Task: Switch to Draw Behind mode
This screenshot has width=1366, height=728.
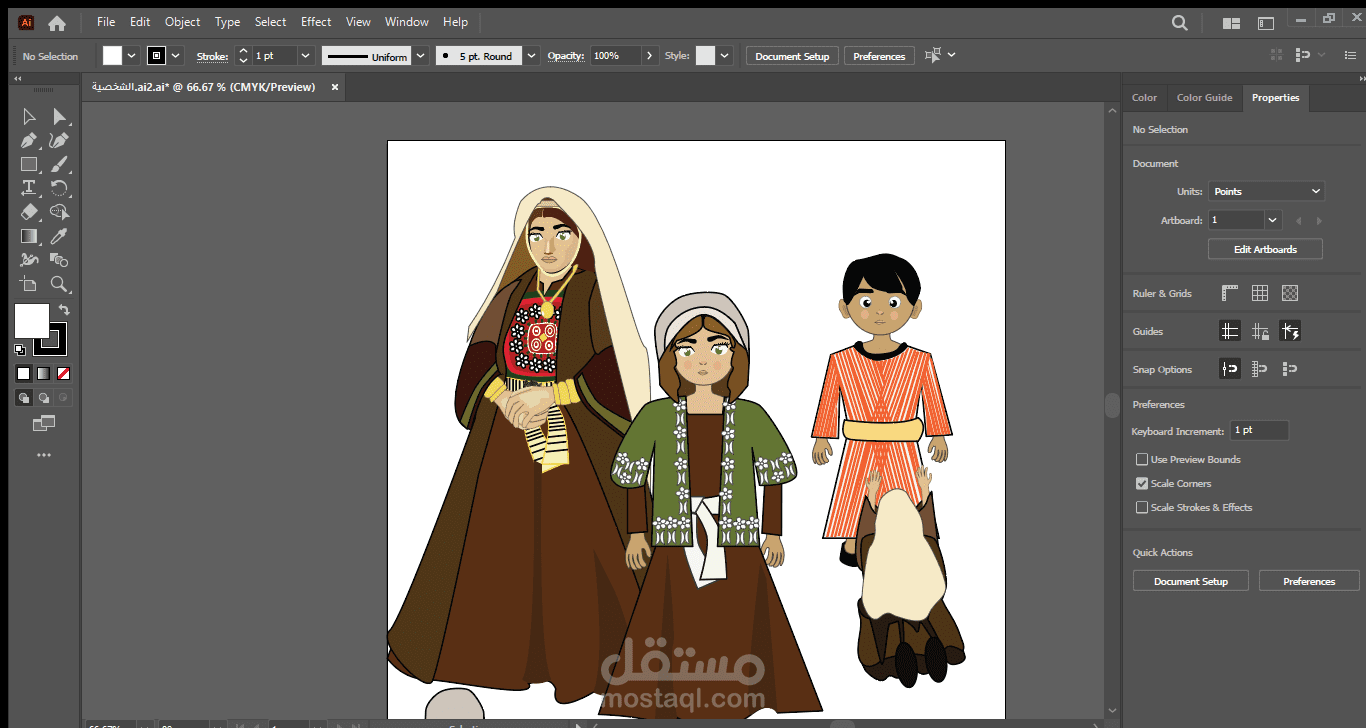Action: (44, 398)
